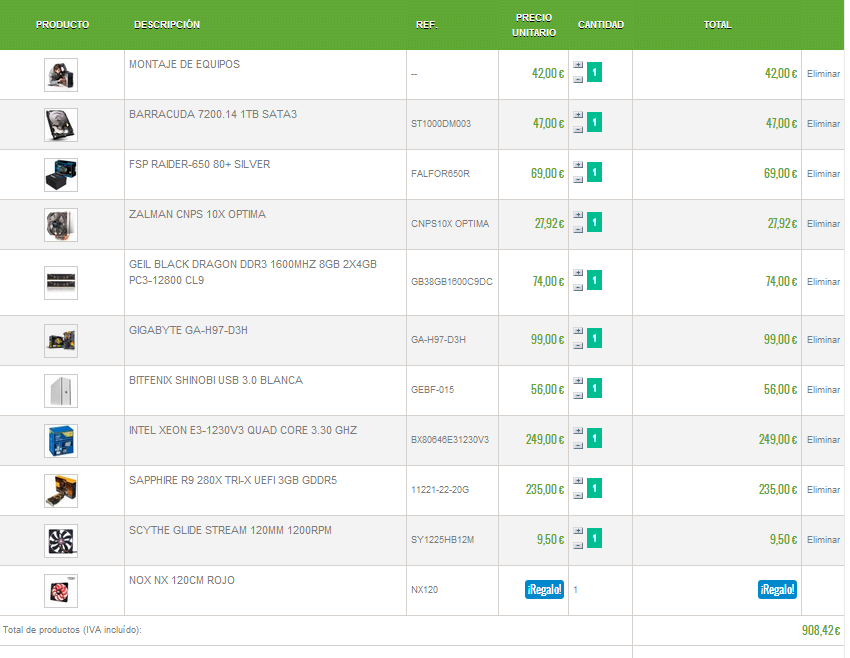Decrease quantity of Bitfenix Shinobi case
This screenshot has height=658, width=850.
[578, 395]
